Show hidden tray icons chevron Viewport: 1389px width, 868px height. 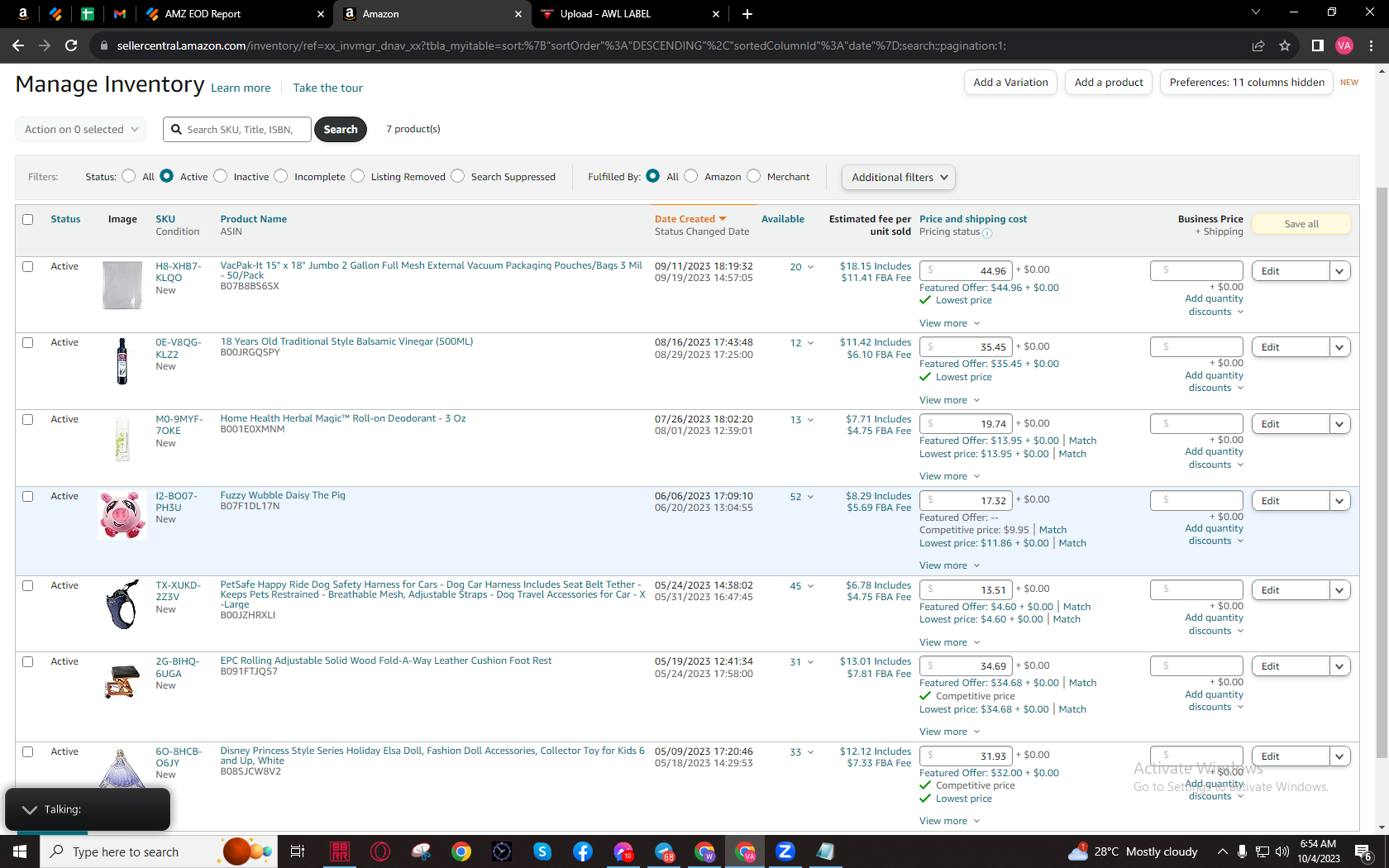[1222, 851]
